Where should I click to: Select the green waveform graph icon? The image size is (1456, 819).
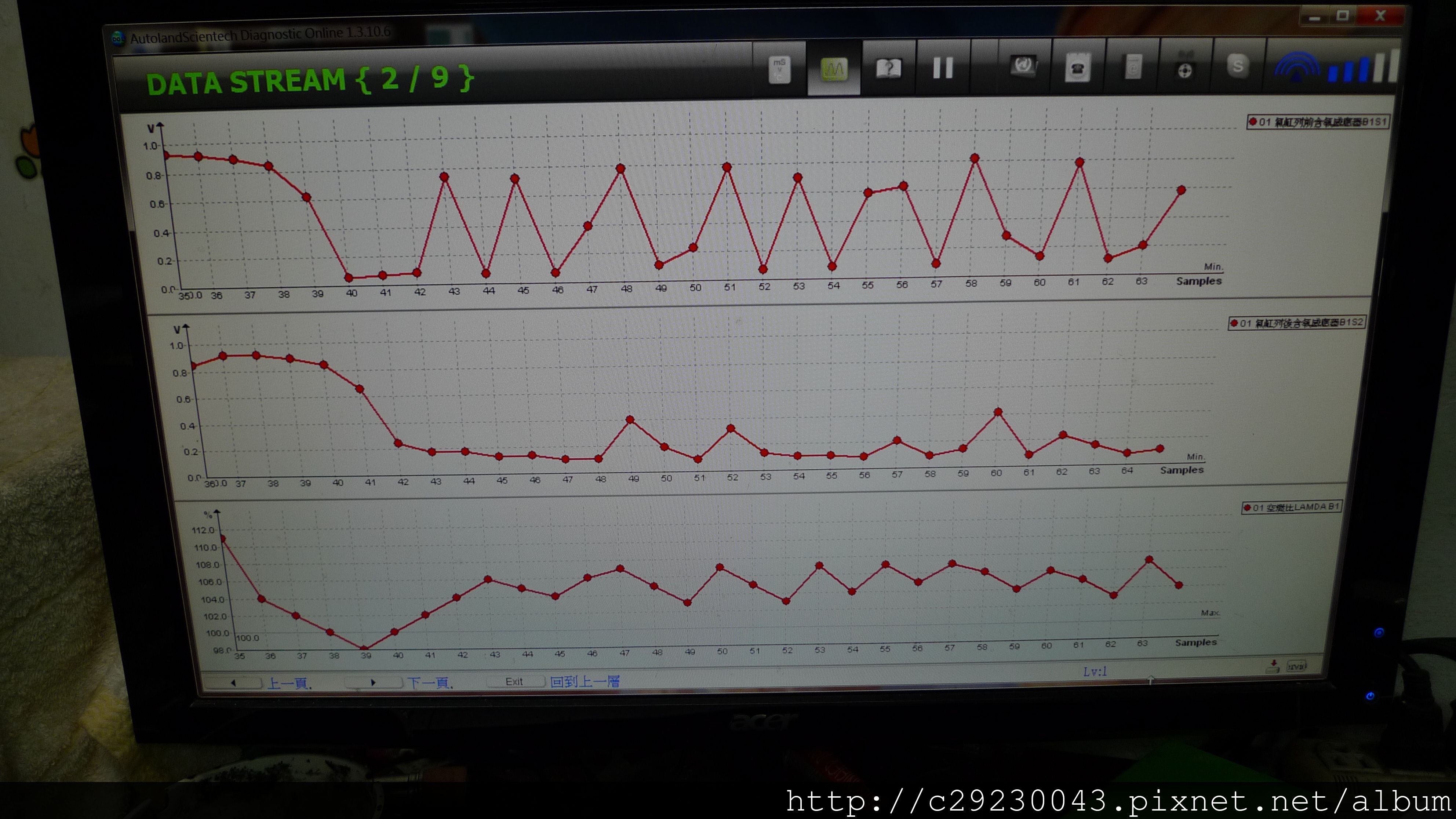834,69
